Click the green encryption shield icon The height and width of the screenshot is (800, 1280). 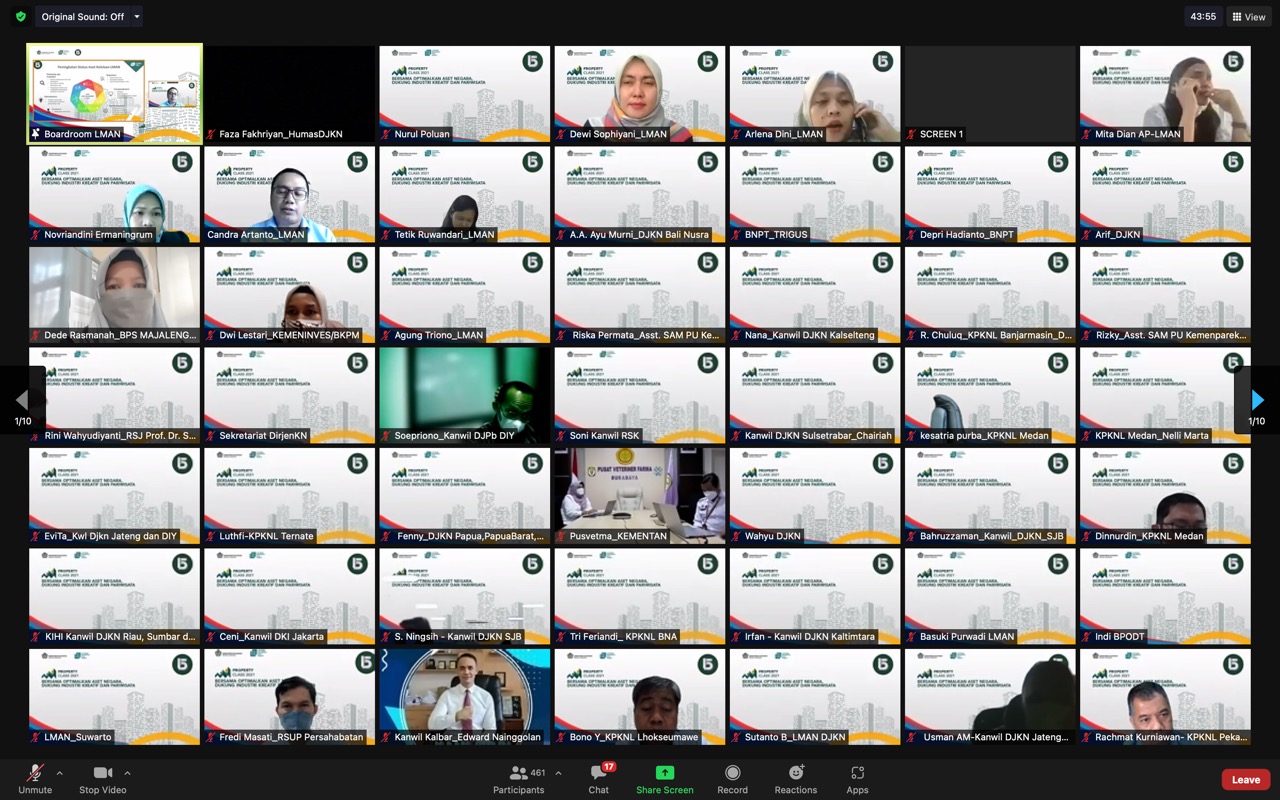click(x=20, y=17)
